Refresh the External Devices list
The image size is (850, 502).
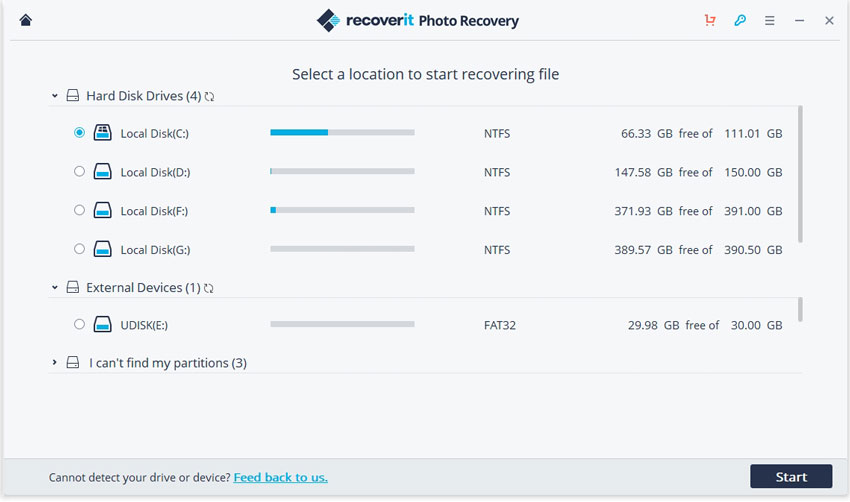pyautogui.click(x=209, y=288)
